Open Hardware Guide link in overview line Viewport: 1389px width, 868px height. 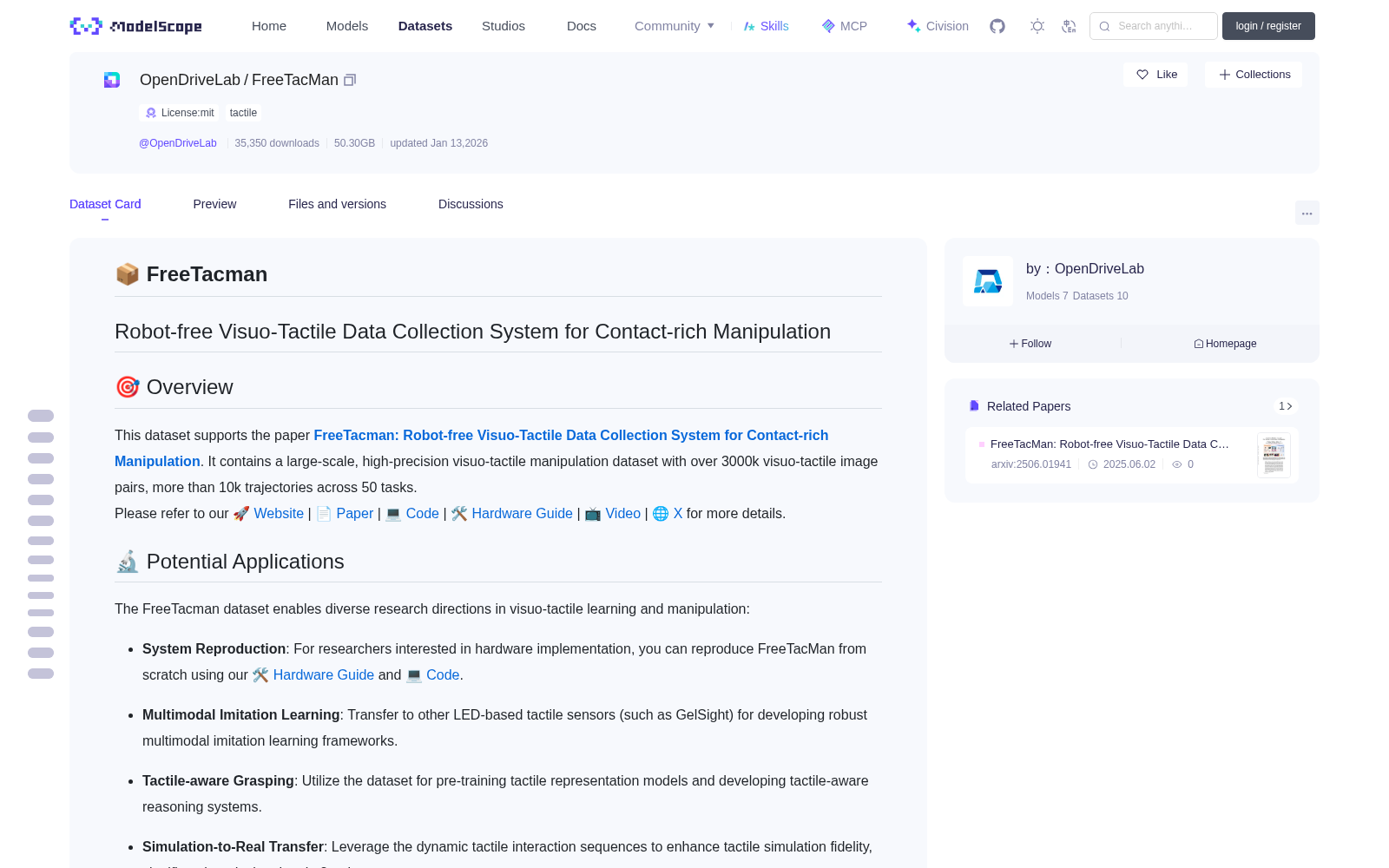pyautogui.click(x=522, y=514)
